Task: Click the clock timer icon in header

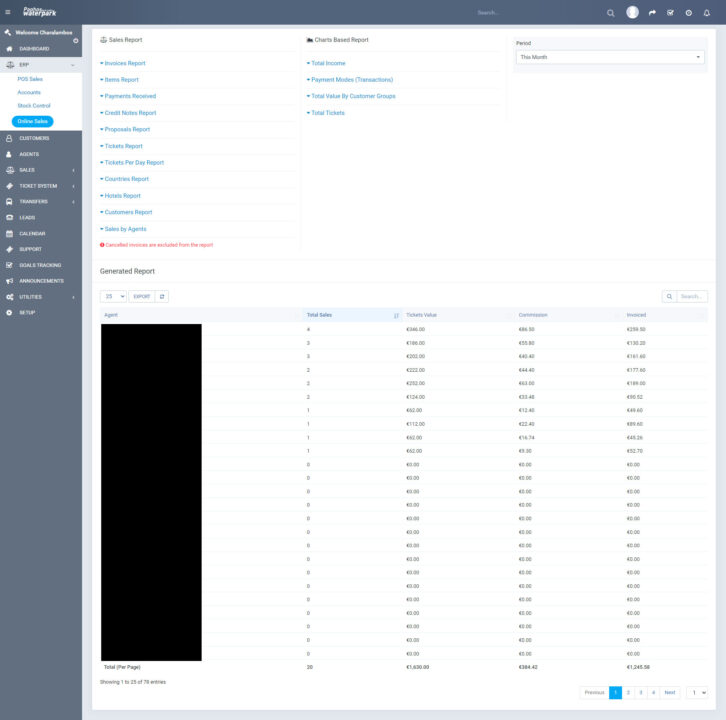Action: point(688,13)
